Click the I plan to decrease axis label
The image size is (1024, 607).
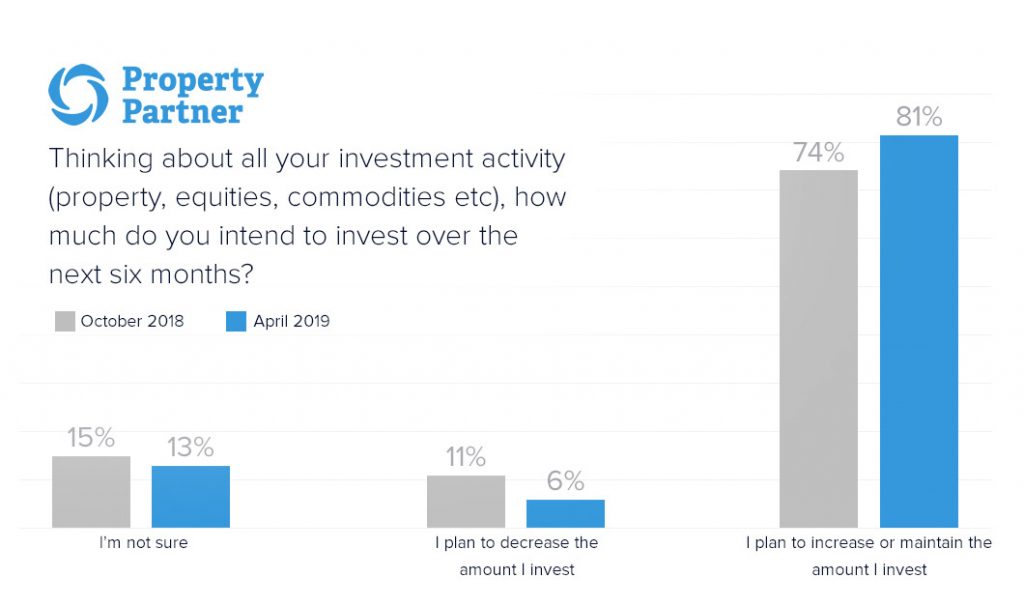tap(517, 556)
